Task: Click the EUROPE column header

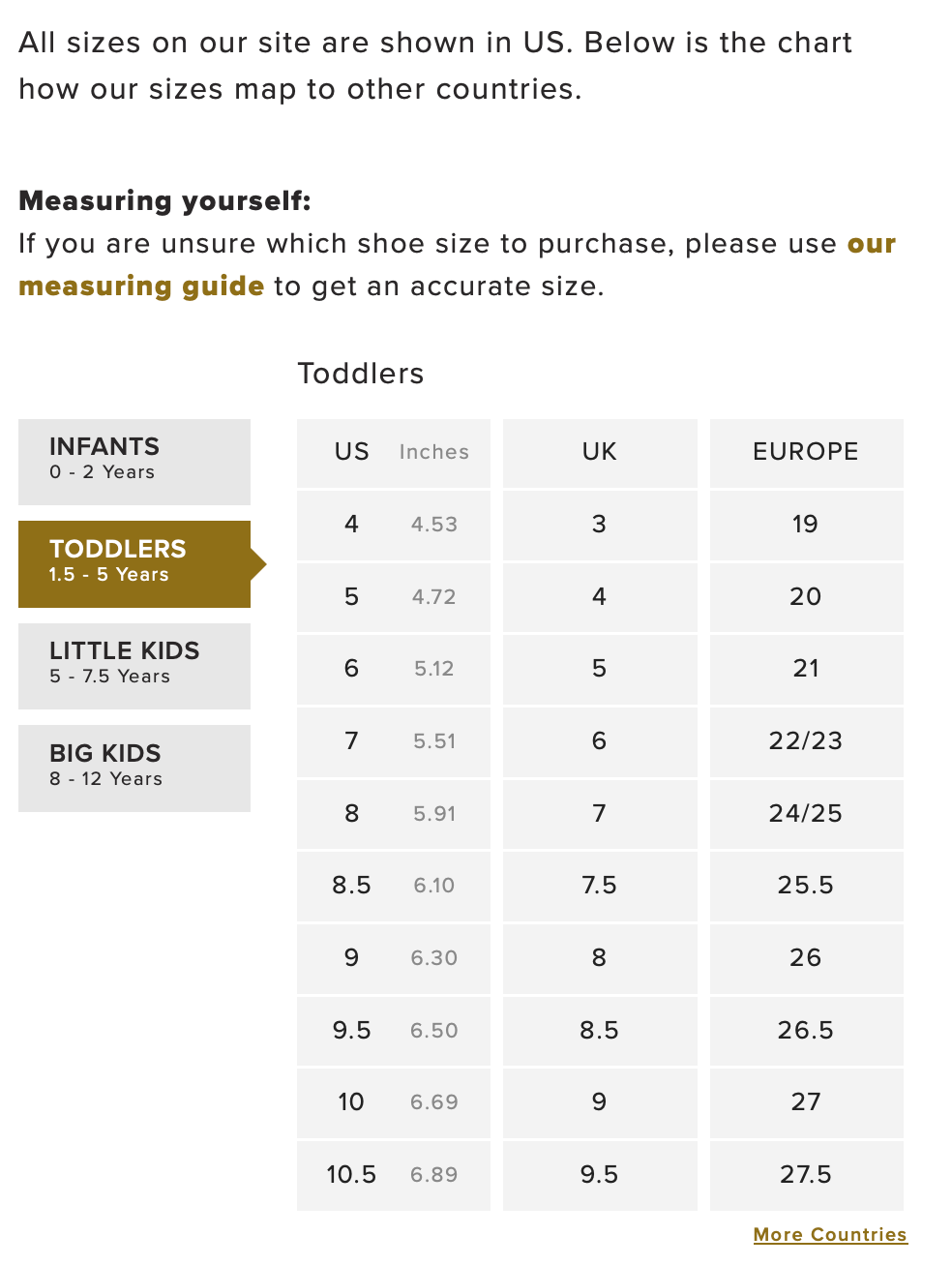Action: 806,452
